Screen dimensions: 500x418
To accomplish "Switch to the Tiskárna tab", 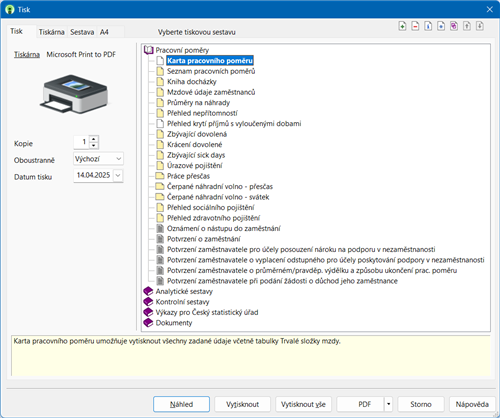I will tap(51, 32).
